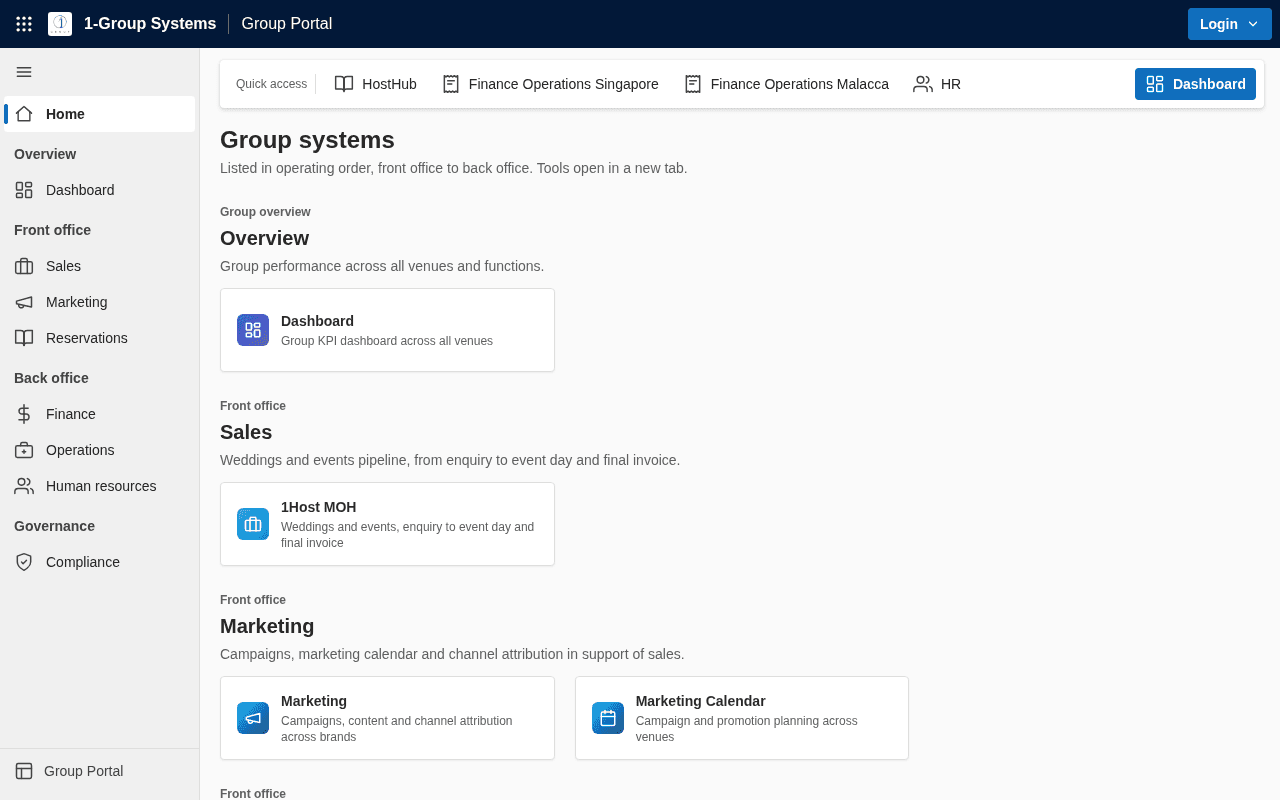
Task: Open the 1Host MOH card title
Action: [318, 507]
